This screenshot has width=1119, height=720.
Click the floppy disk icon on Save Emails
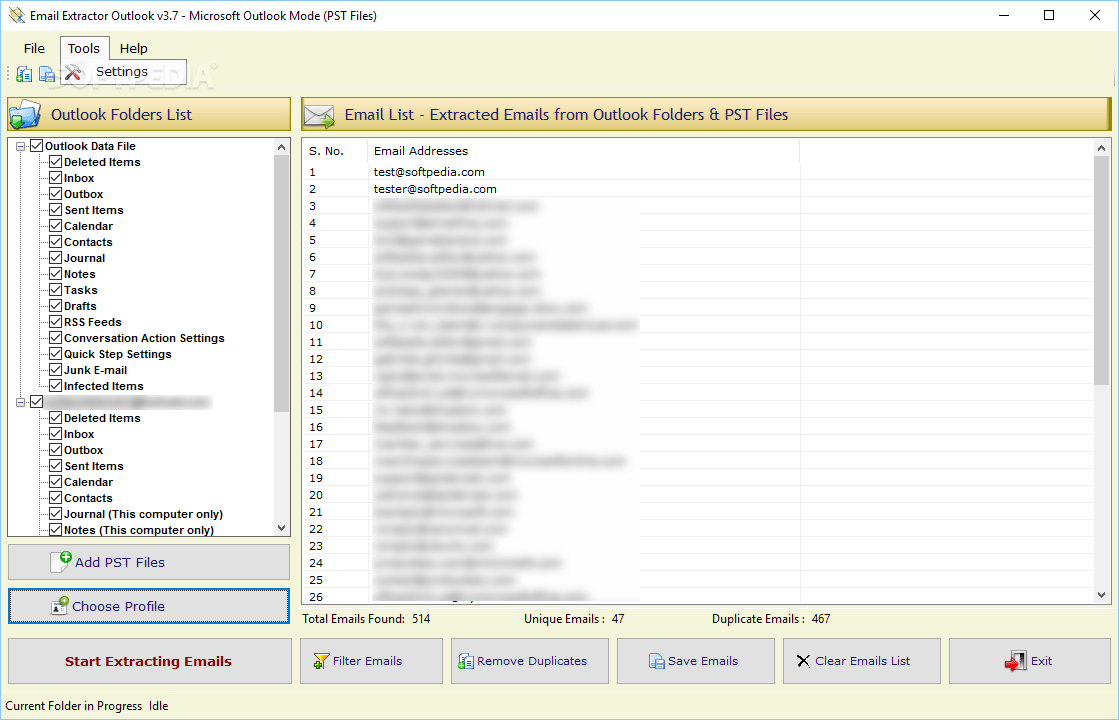tap(655, 661)
